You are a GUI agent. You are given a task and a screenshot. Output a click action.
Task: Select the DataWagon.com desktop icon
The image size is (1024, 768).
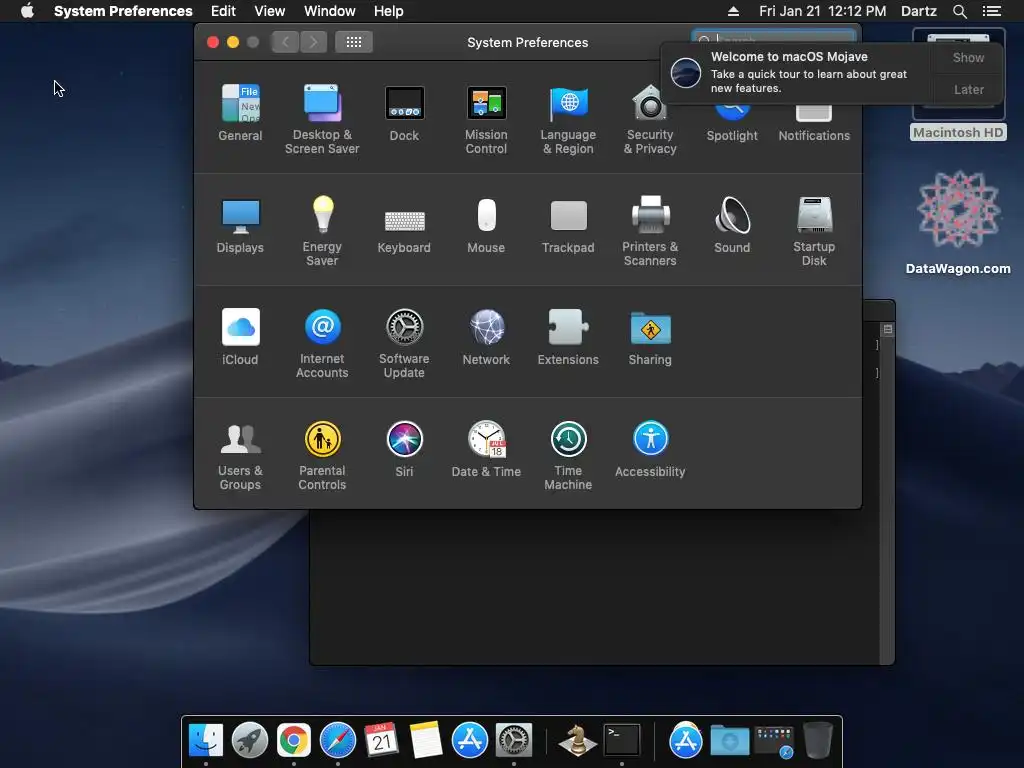point(957,223)
